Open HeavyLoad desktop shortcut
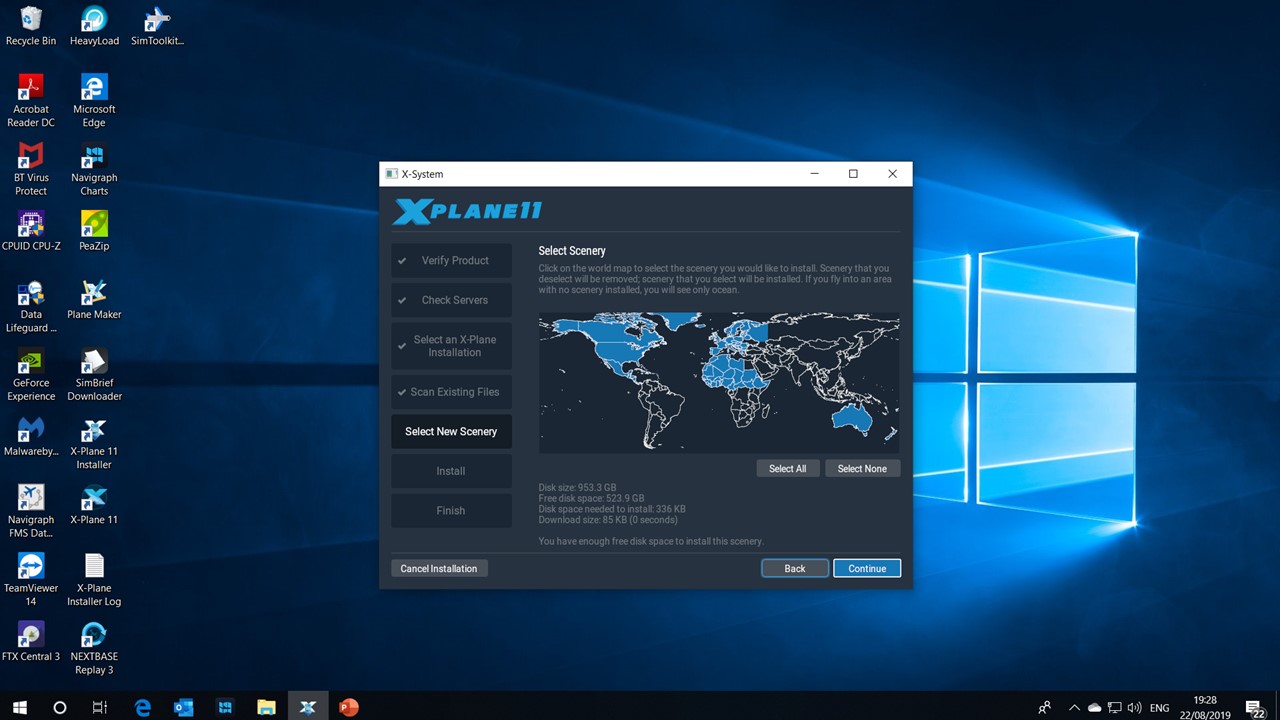 [94, 27]
